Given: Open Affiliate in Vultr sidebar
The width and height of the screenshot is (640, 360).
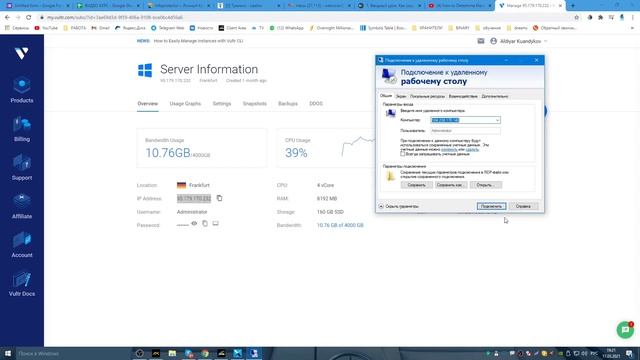Looking at the screenshot, I should tap(22, 206).
